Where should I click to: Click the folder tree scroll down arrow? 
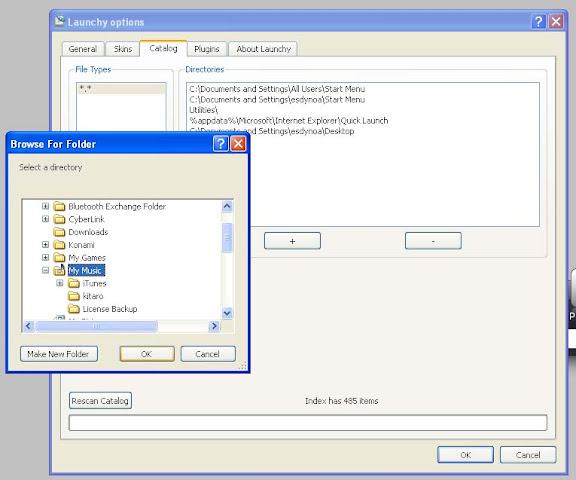(x=227, y=313)
